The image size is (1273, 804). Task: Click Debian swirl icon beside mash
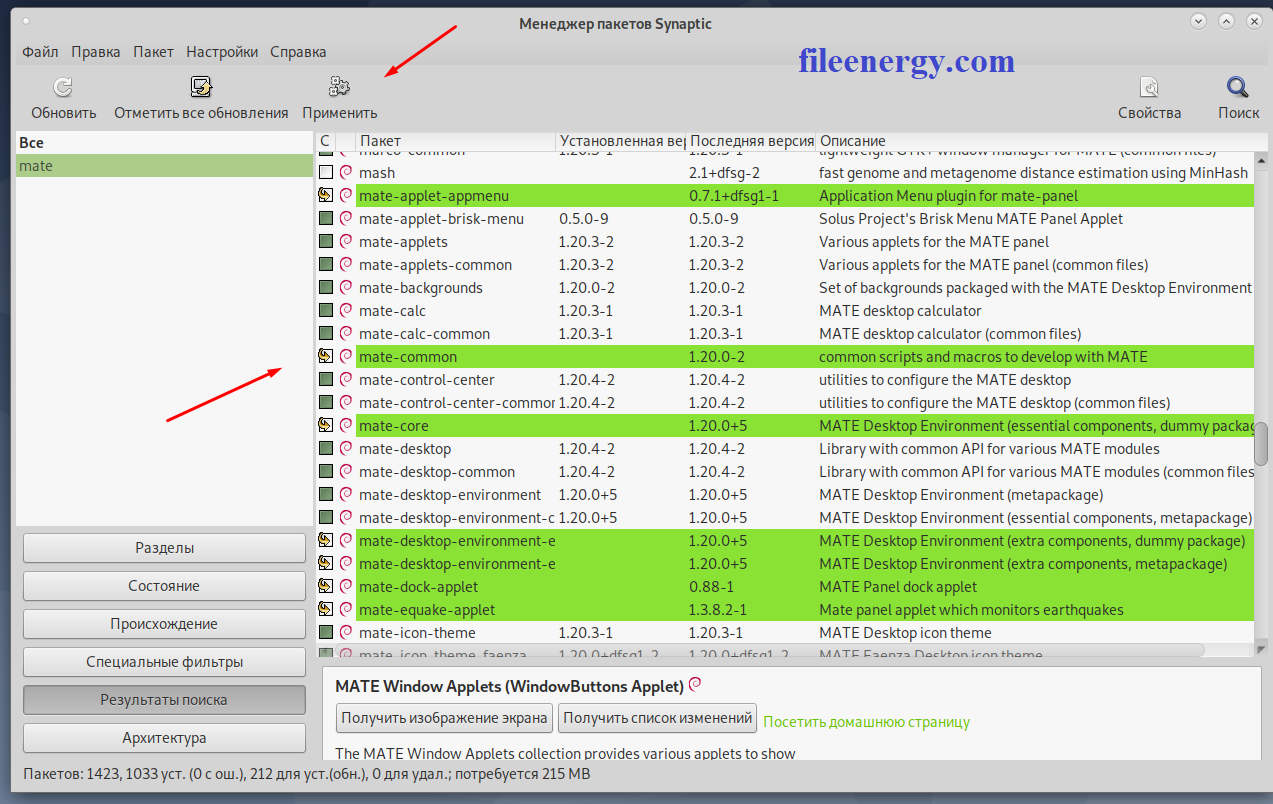[x=346, y=172]
